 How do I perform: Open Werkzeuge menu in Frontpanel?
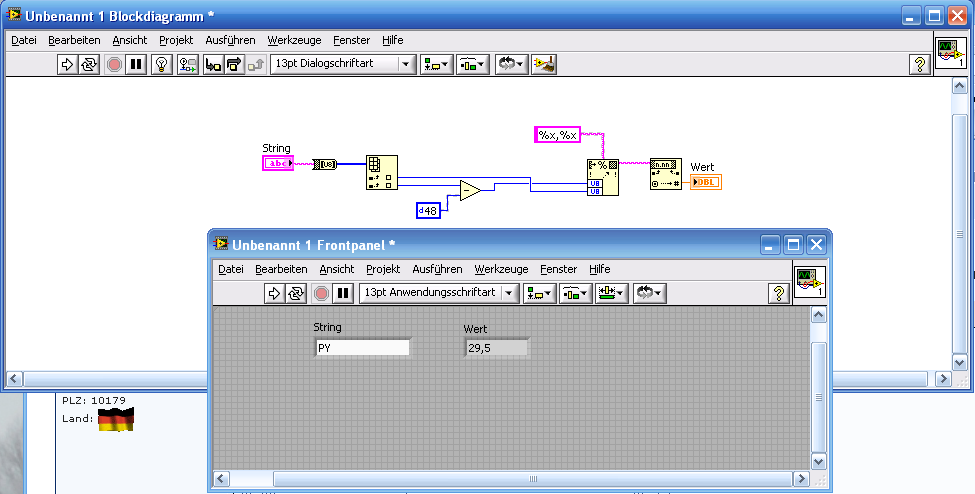pos(501,269)
